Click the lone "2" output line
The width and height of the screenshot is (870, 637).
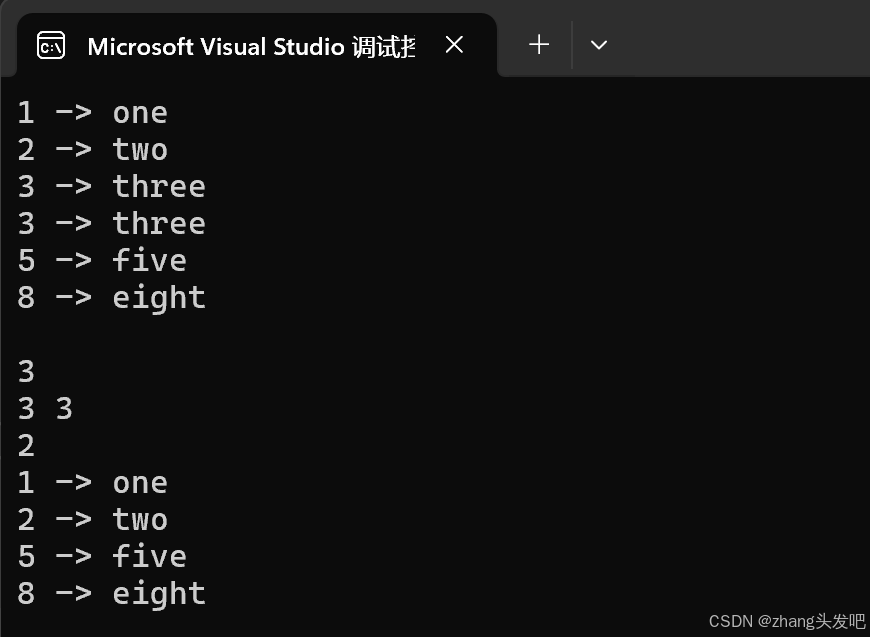pos(26,446)
